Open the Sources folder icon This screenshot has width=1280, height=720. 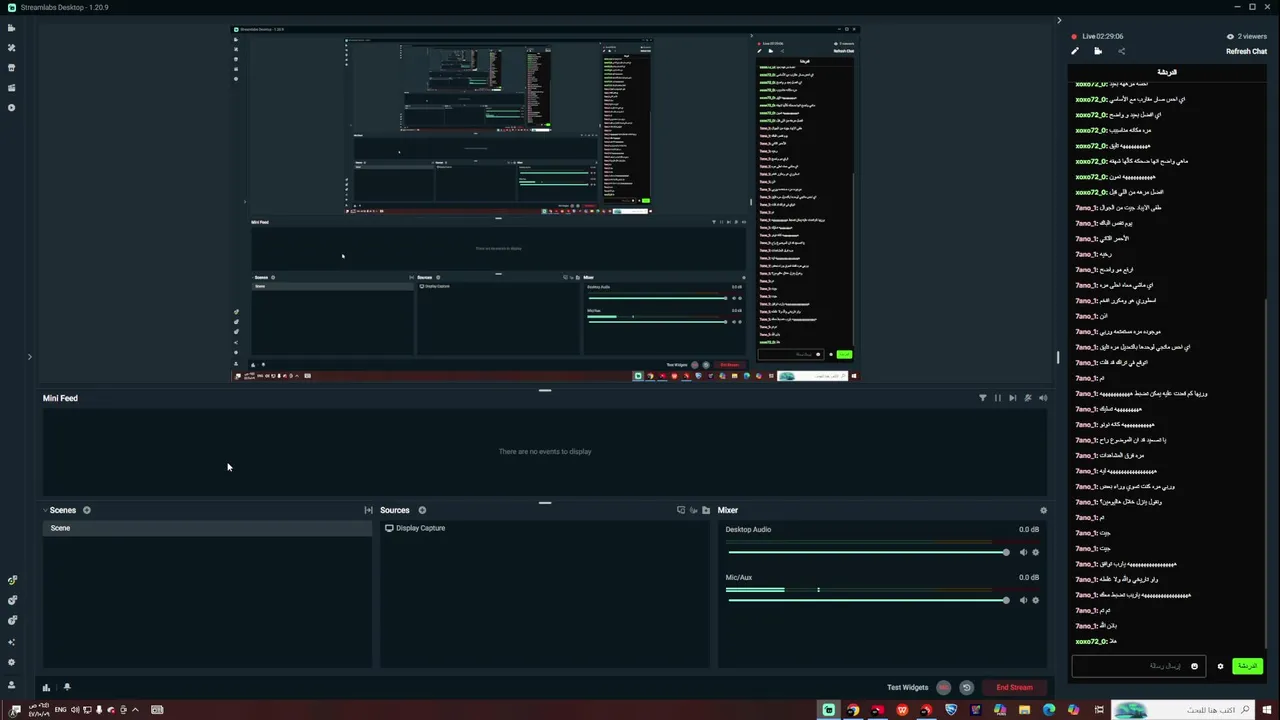706,510
